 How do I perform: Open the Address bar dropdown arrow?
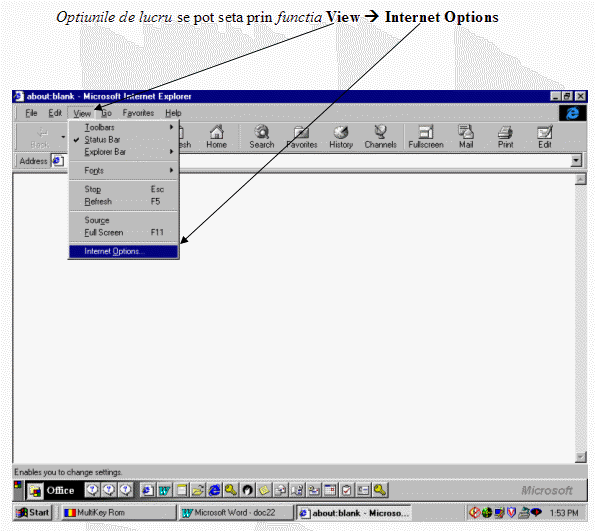click(576, 161)
